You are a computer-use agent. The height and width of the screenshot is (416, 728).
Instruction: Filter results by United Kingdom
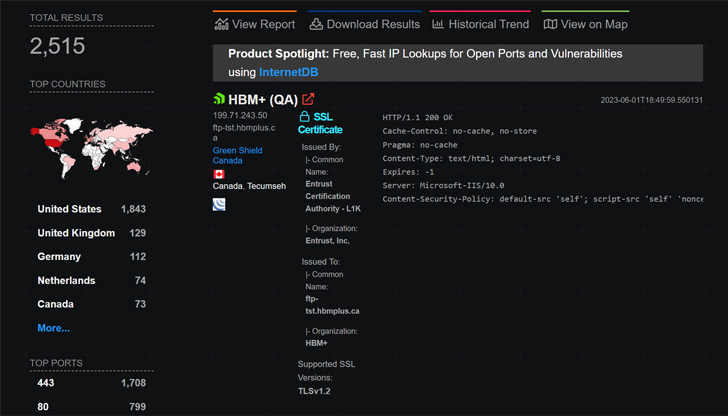[76, 233]
